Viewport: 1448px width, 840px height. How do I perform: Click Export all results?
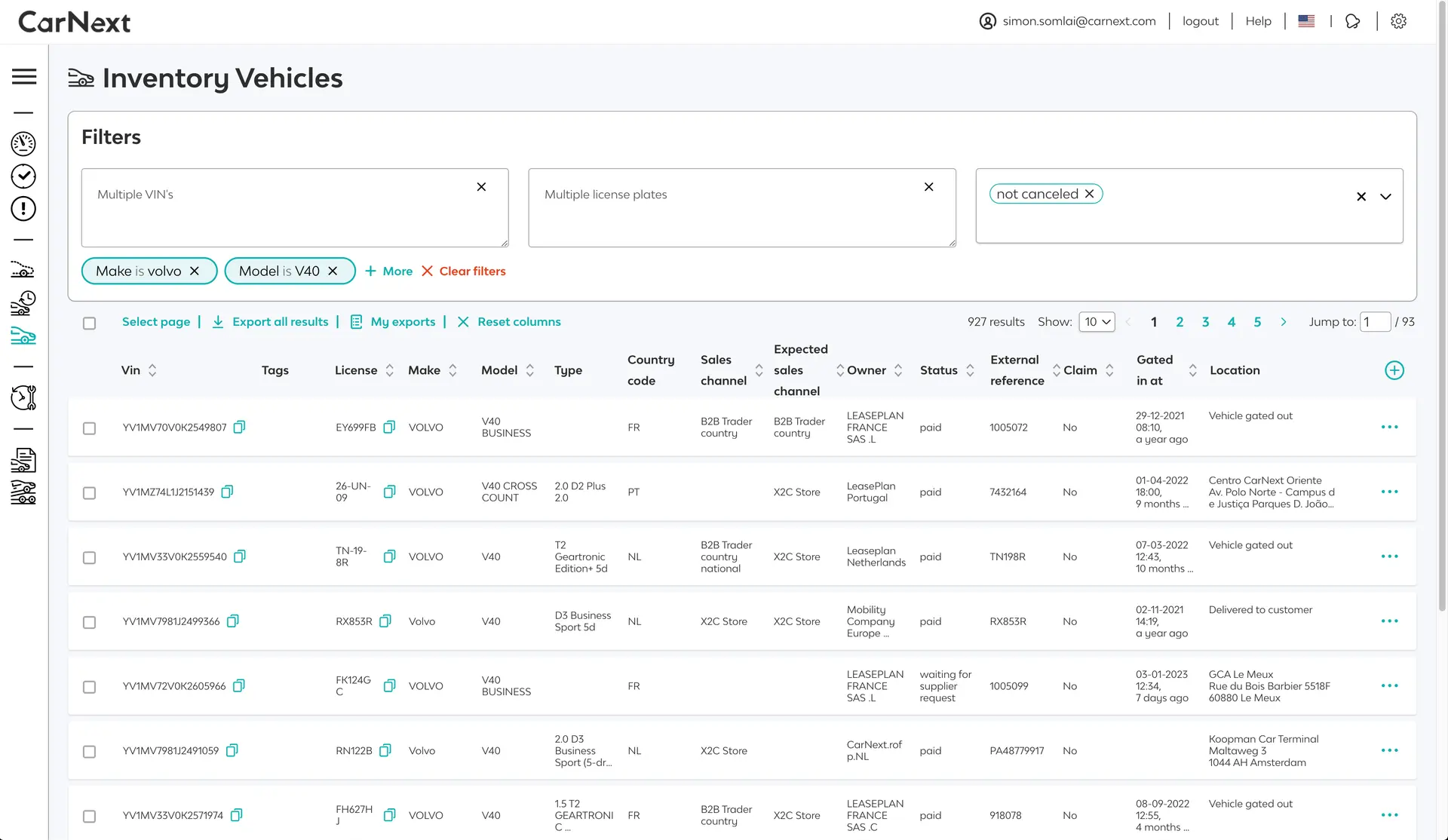pos(270,322)
